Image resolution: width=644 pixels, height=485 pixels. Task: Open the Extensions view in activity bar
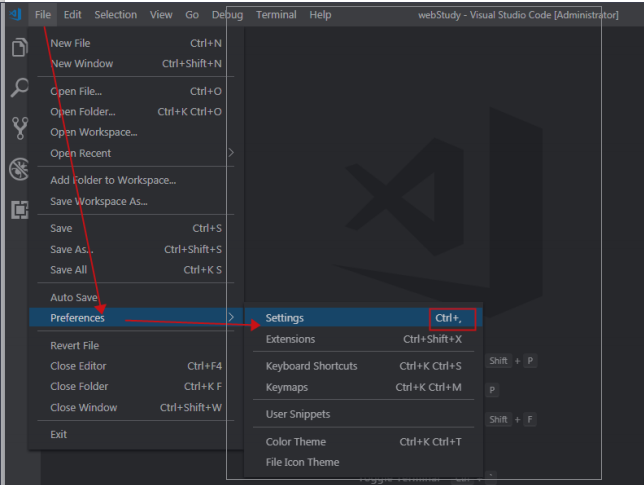click(x=20, y=209)
